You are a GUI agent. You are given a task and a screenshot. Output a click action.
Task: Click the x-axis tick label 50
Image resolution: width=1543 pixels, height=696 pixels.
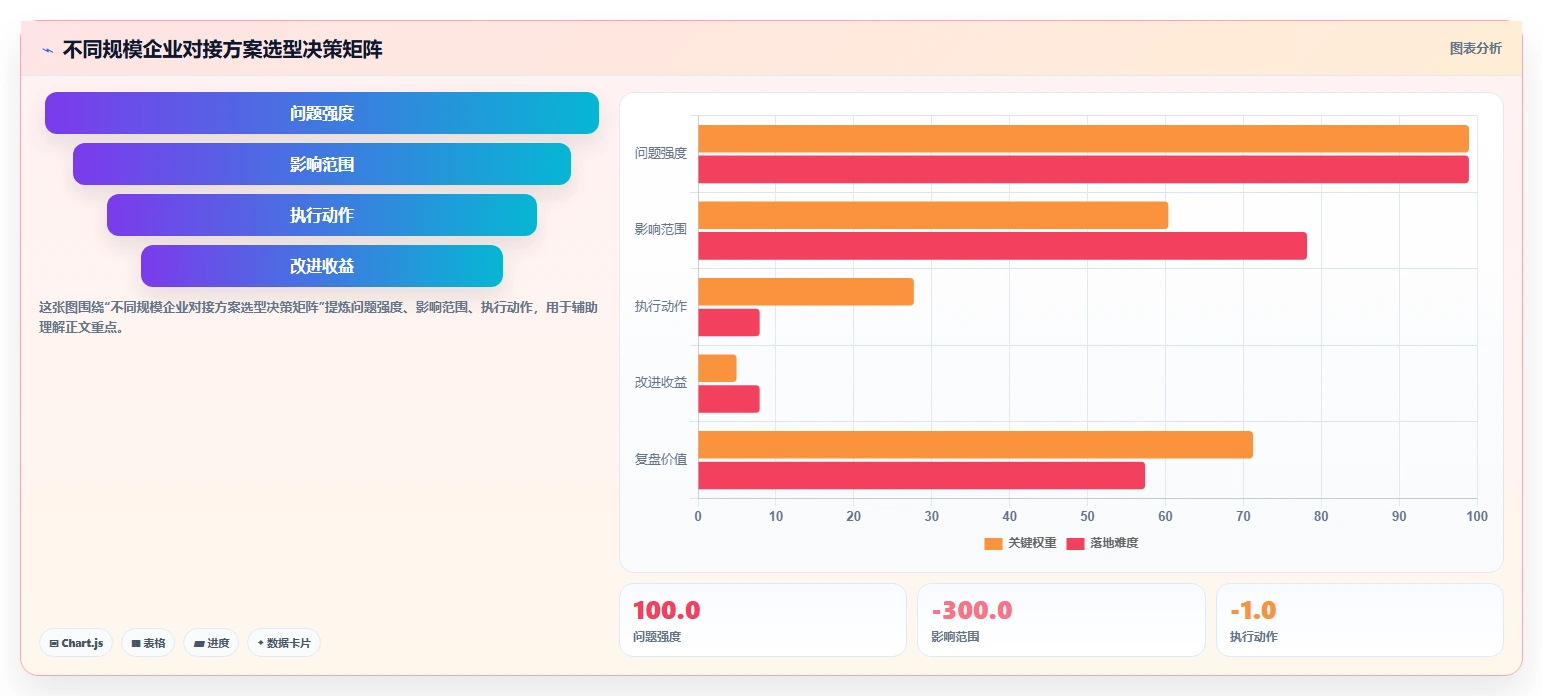coord(1087,517)
